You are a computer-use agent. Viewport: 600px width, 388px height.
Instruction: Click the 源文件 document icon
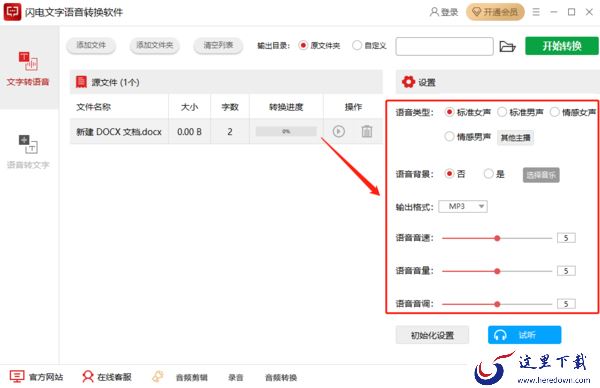click(x=81, y=82)
